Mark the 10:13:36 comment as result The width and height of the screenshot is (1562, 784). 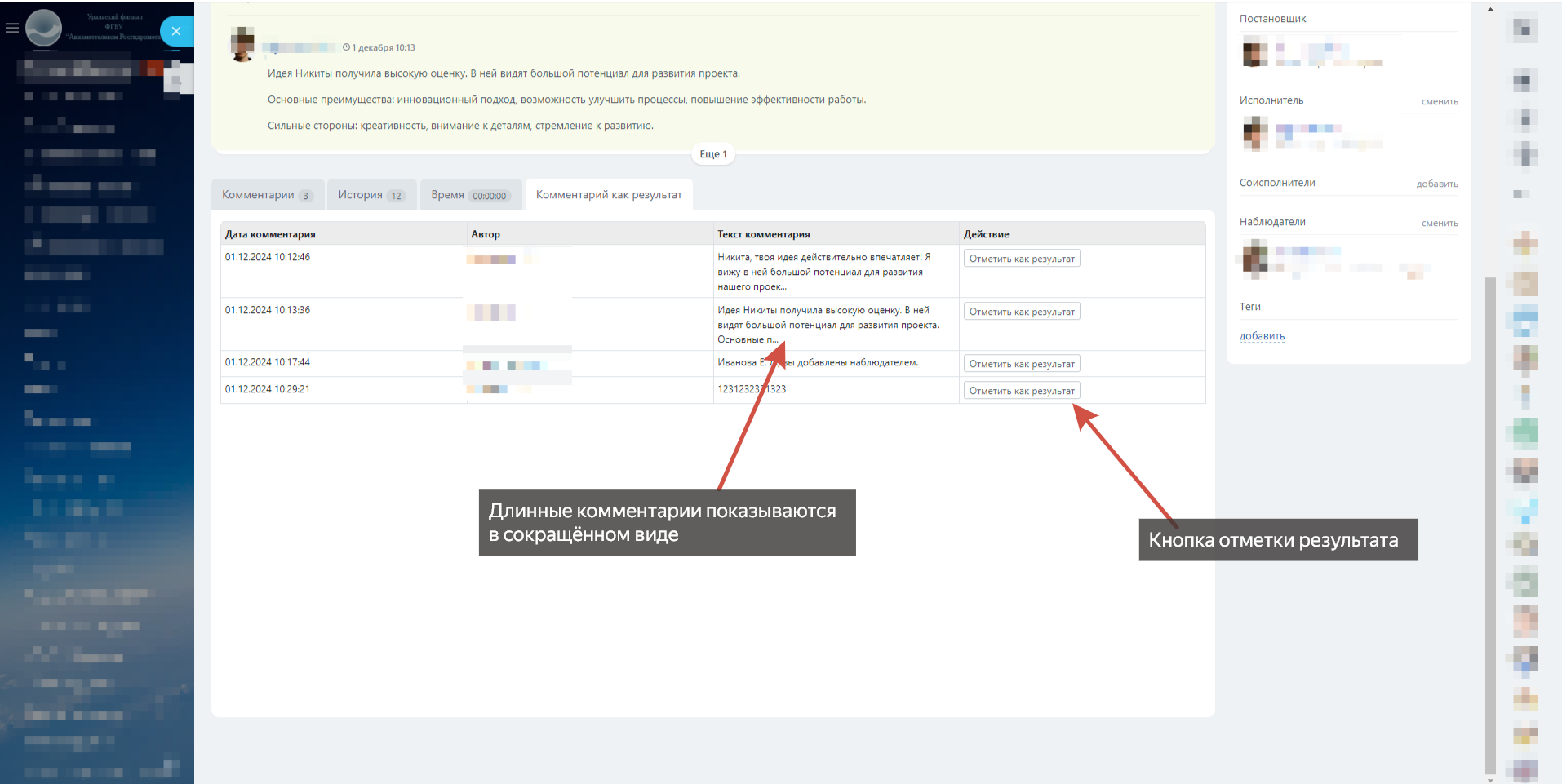pyautogui.click(x=1021, y=312)
